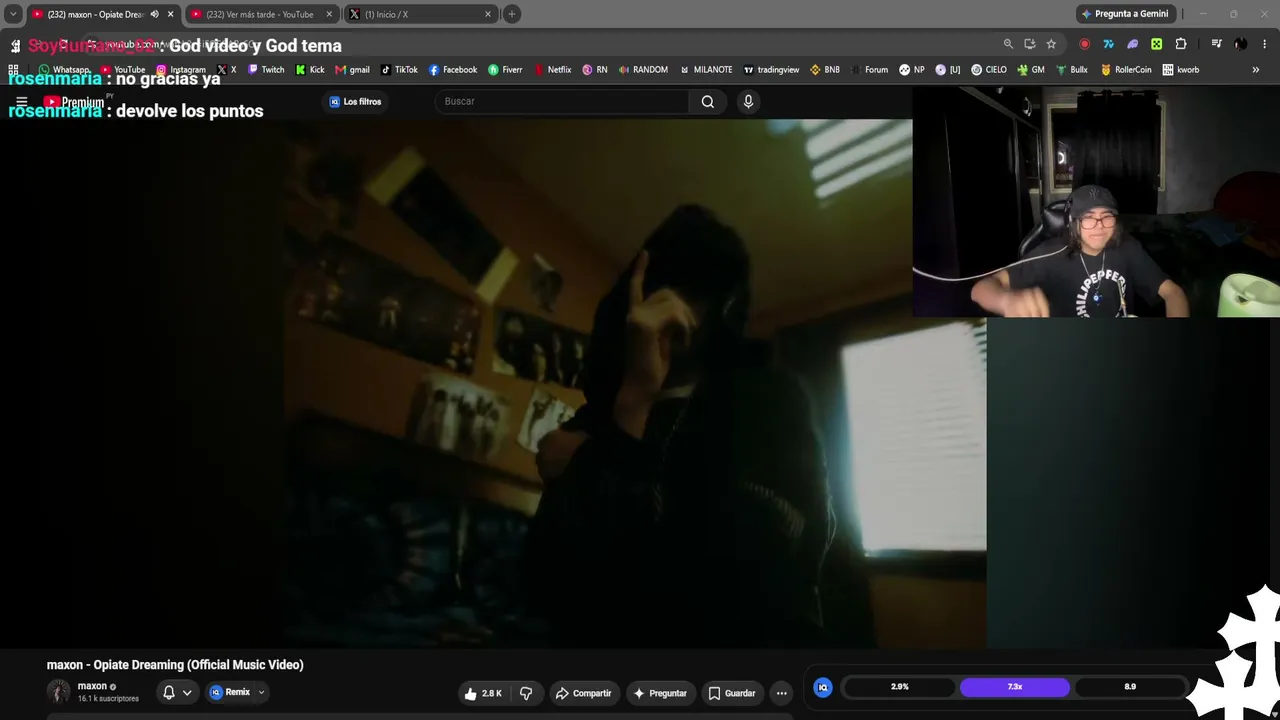Viewport: 1280px width, 720px height.
Task: Open the tradingview bookmark
Action: coord(771,70)
